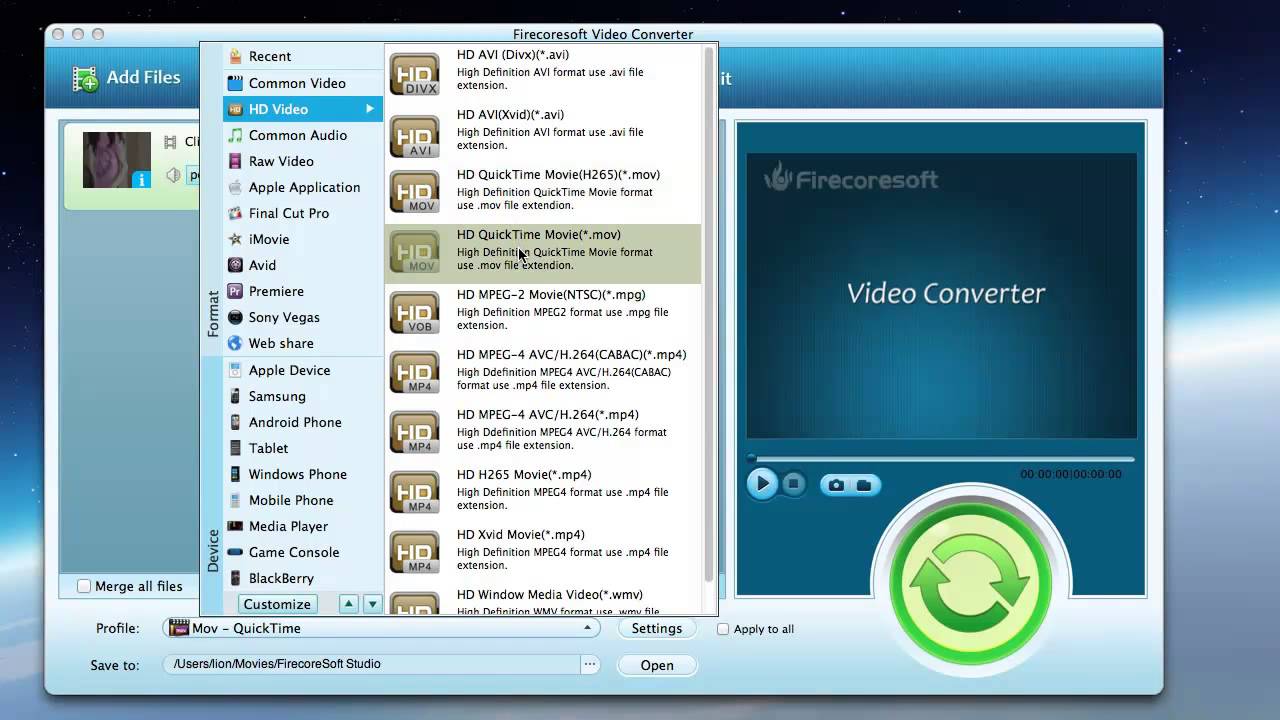The height and width of the screenshot is (720, 1280).
Task: Select the HD QuickTime Movie(H265) icon
Action: pos(414,194)
